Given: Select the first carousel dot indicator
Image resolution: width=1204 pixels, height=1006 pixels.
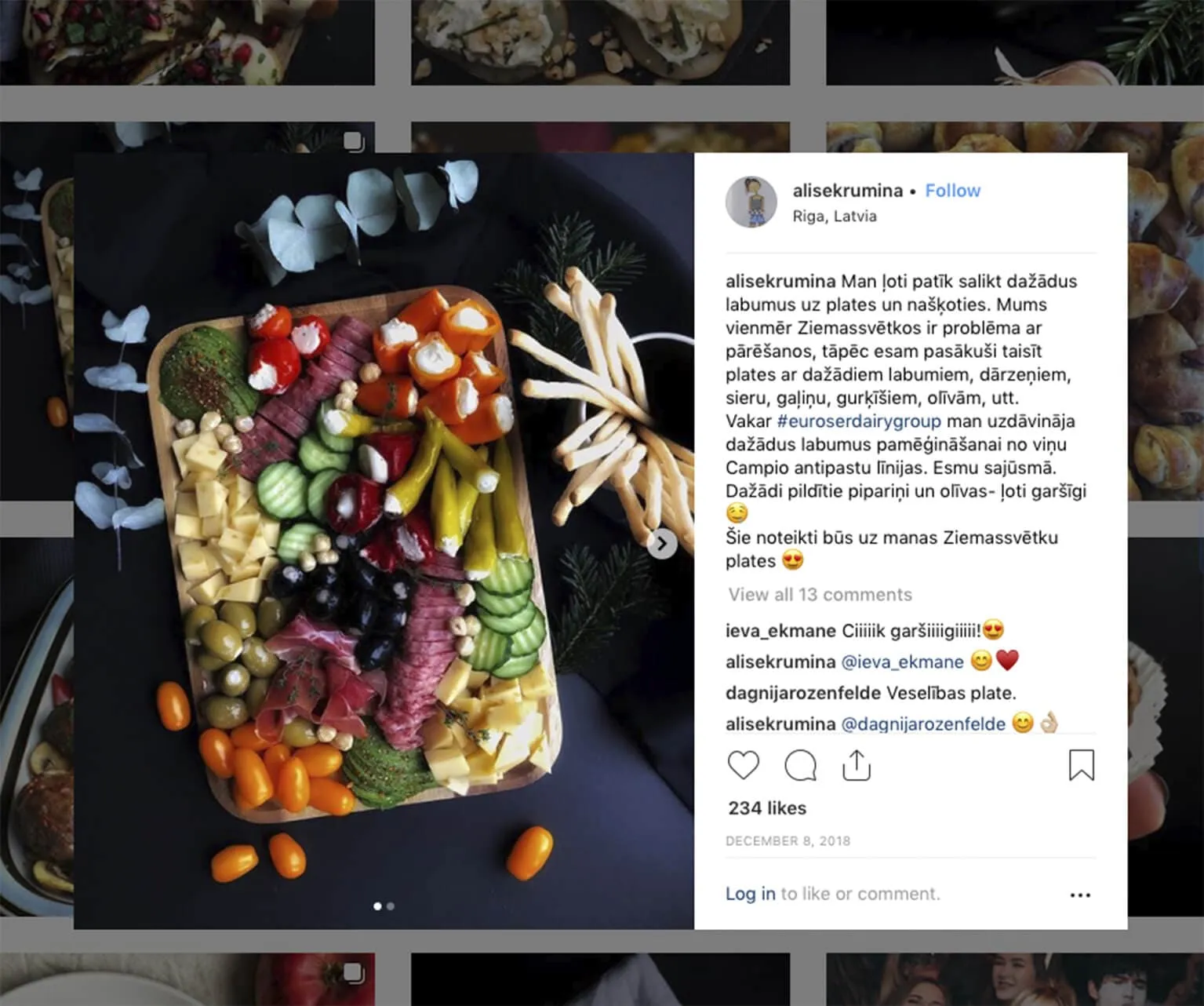Looking at the screenshot, I should coord(377,906).
